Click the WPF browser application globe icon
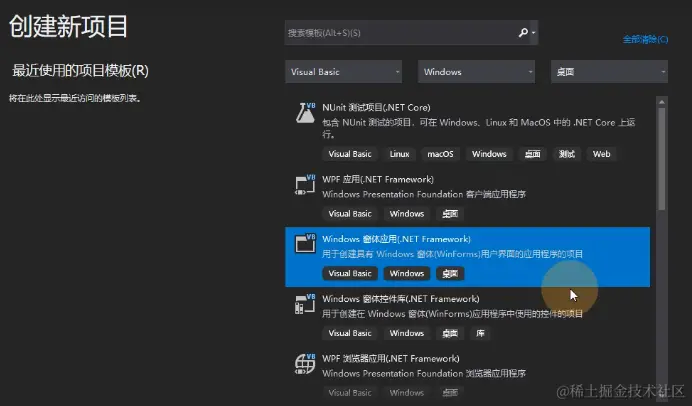The height and width of the screenshot is (406, 692). [x=305, y=364]
